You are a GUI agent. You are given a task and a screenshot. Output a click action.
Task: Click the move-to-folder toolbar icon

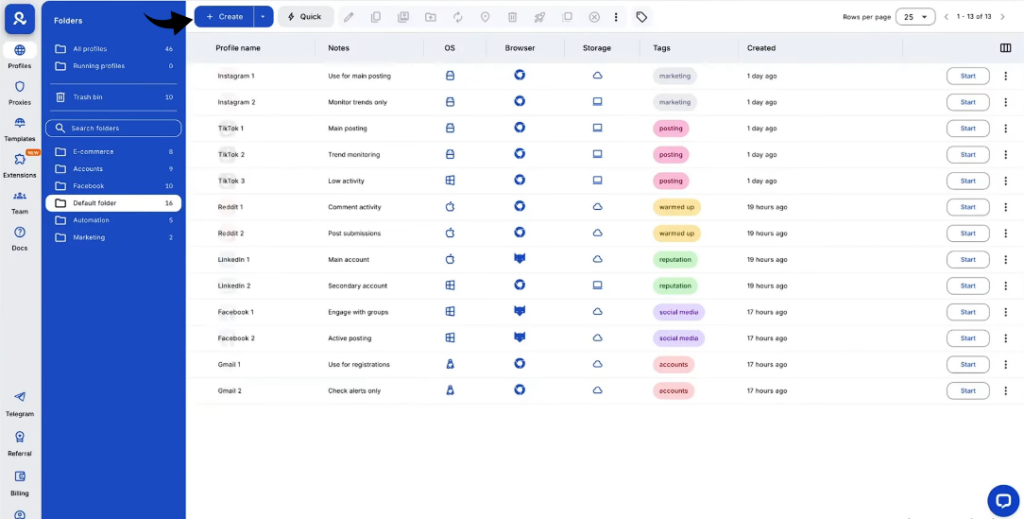pos(430,17)
